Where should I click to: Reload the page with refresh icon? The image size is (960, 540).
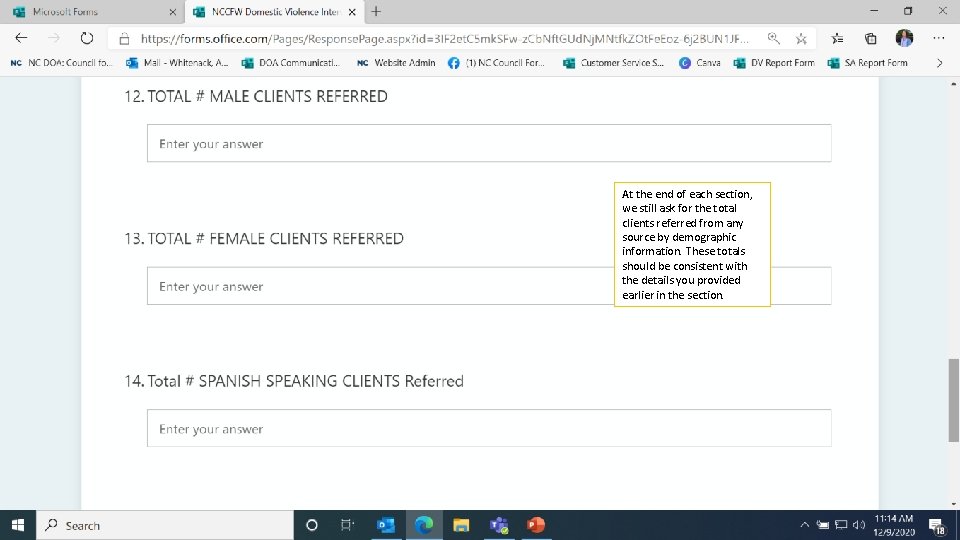(87, 38)
